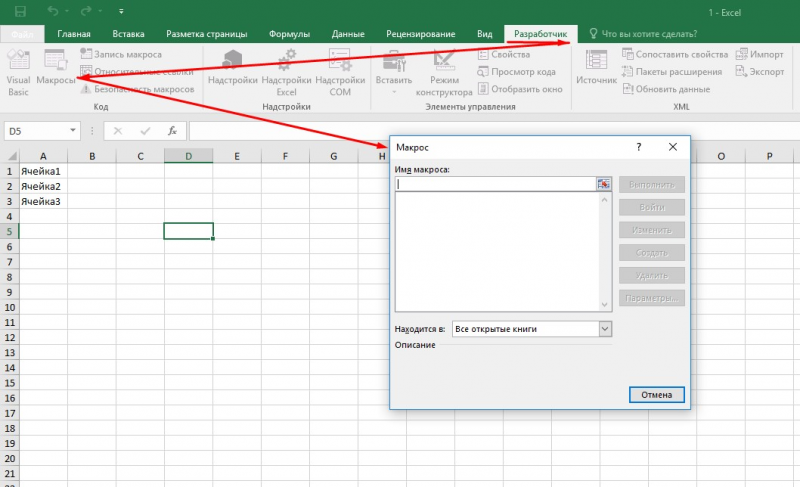The height and width of the screenshot is (487, 800).
Task: Switch to the Вставка tab
Action: [x=128, y=34]
